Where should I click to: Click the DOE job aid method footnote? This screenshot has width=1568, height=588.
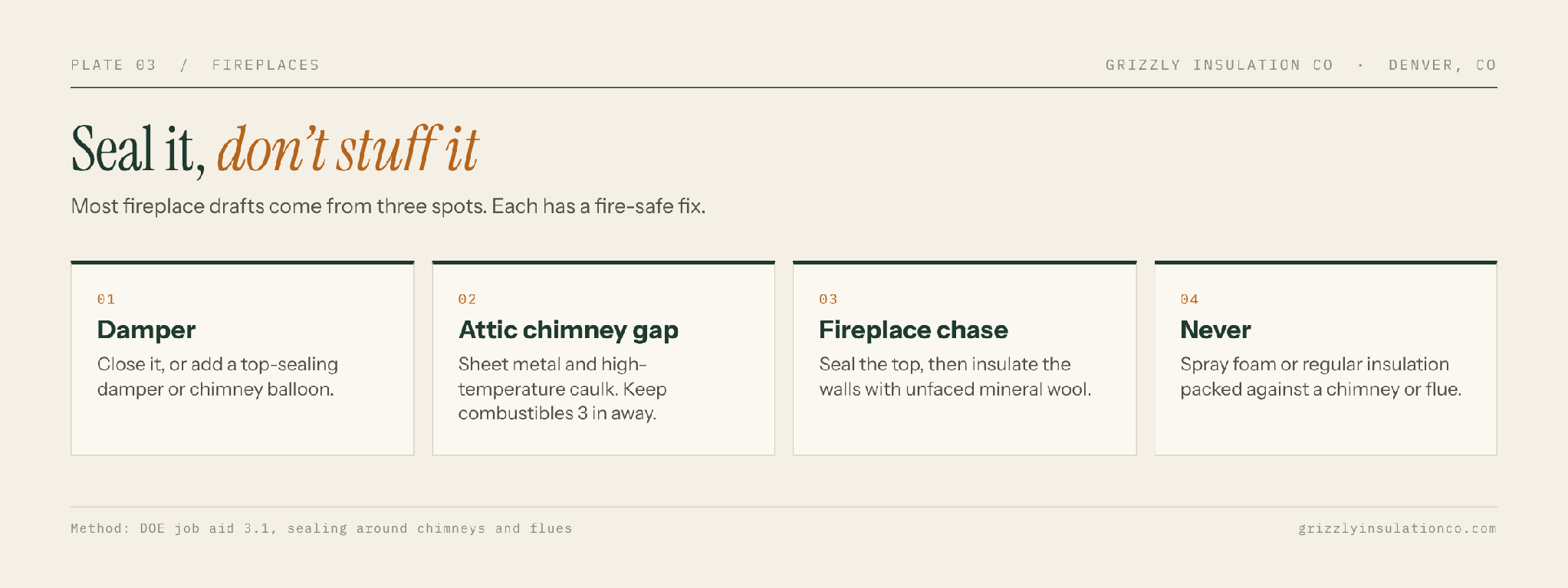click(321, 528)
